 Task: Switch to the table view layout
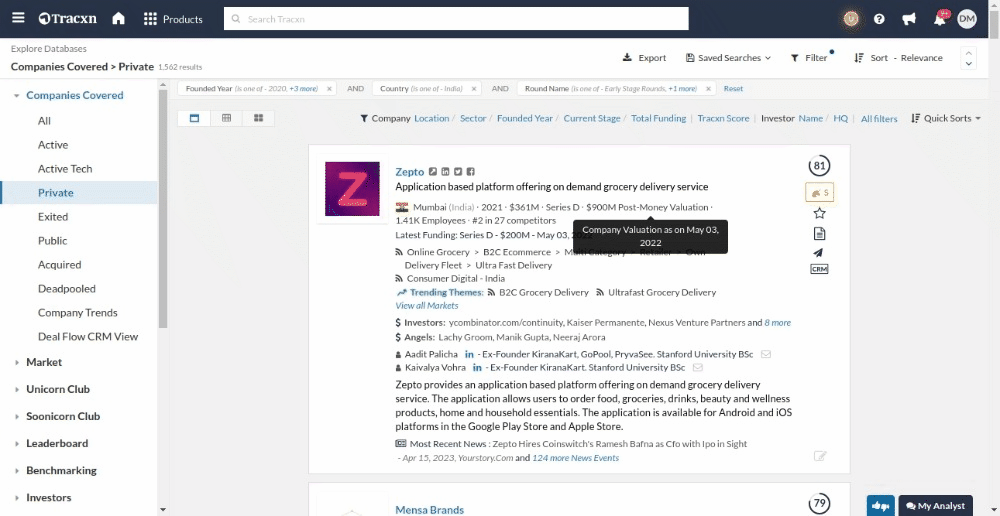click(x=227, y=118)
